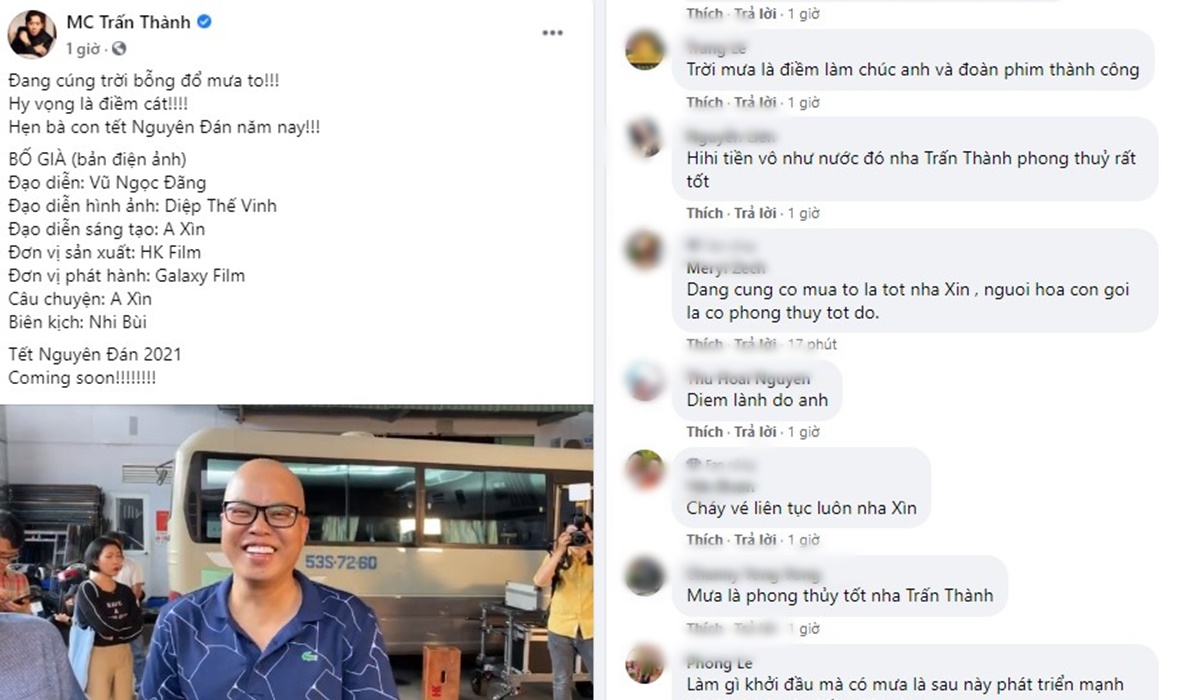Open the MC Trấn Thành page name link

tap(128, 22)
